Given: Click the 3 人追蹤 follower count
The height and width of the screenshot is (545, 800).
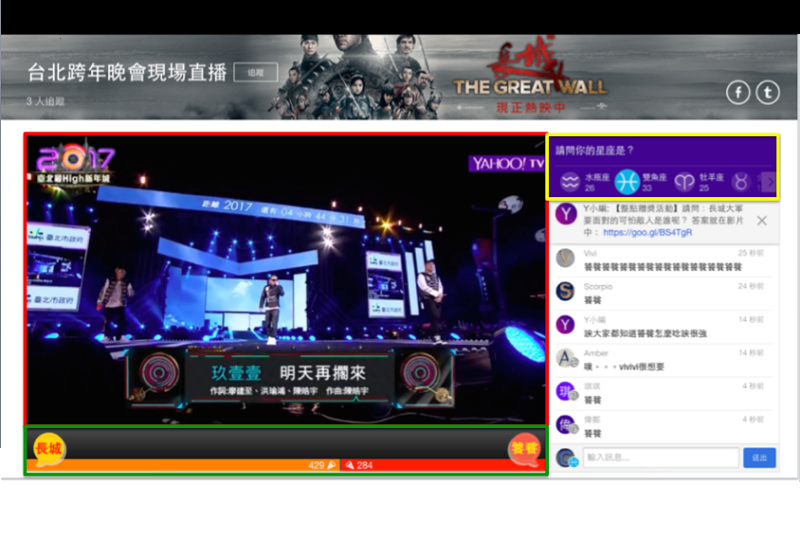Looking at the screenshot, I should pos(45,101).
